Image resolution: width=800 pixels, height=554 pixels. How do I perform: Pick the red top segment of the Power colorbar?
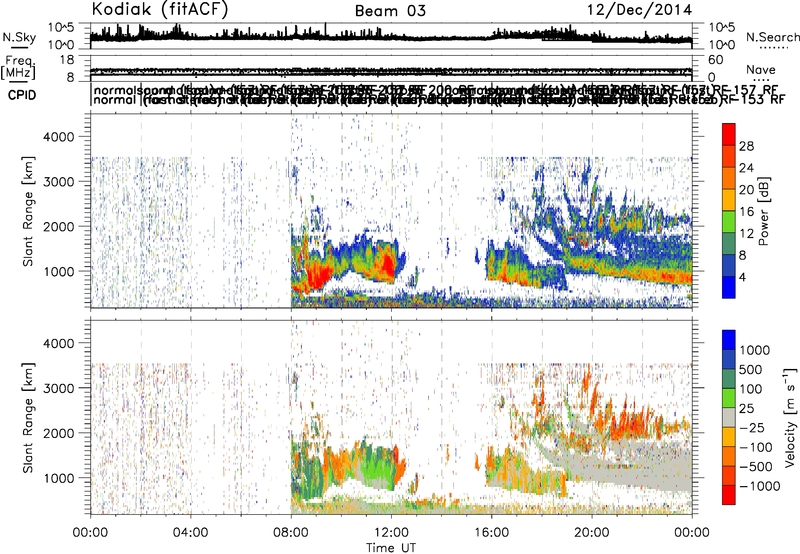pyautogui.click(x=729, y=134)
